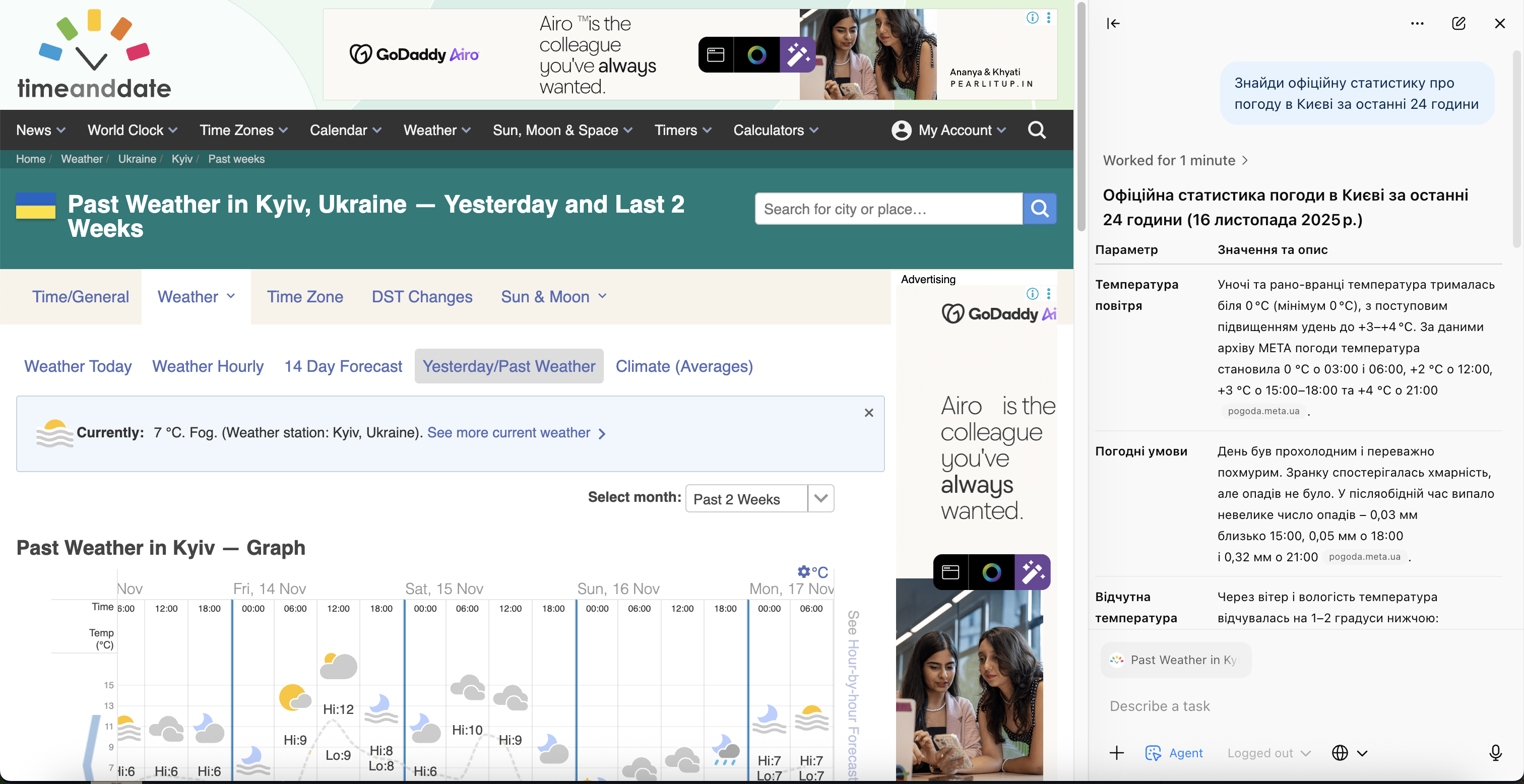Viewport: 1524px width, 784px height.
Task: Expand the Logged out dropdown
Action: pyautogui.click(x=1268, y=753)
